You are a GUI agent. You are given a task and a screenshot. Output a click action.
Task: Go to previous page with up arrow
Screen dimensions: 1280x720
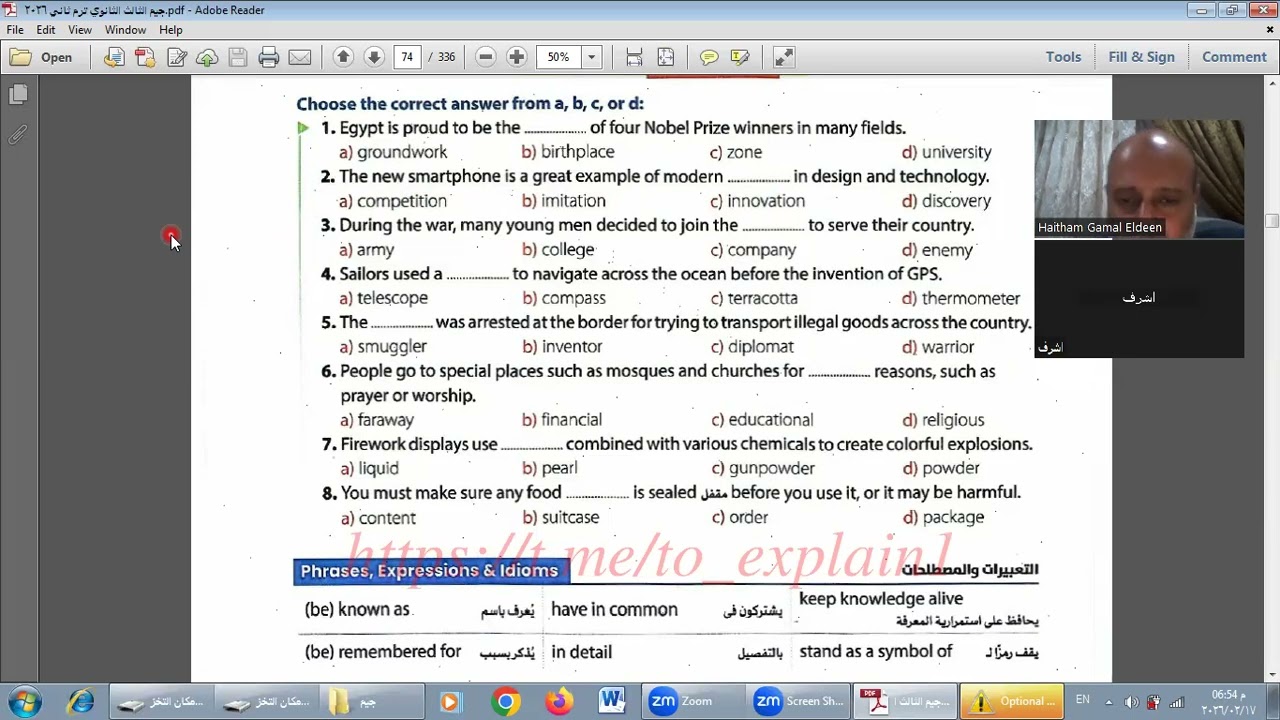(x=343, y=57)
